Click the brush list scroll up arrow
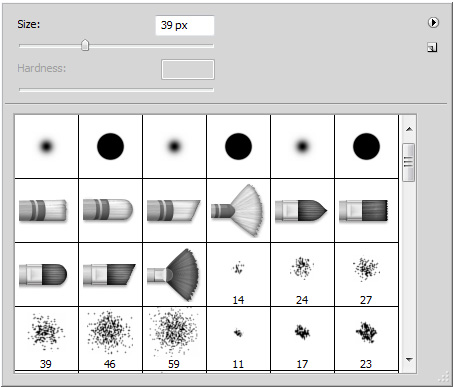 (x=409, y=129)
